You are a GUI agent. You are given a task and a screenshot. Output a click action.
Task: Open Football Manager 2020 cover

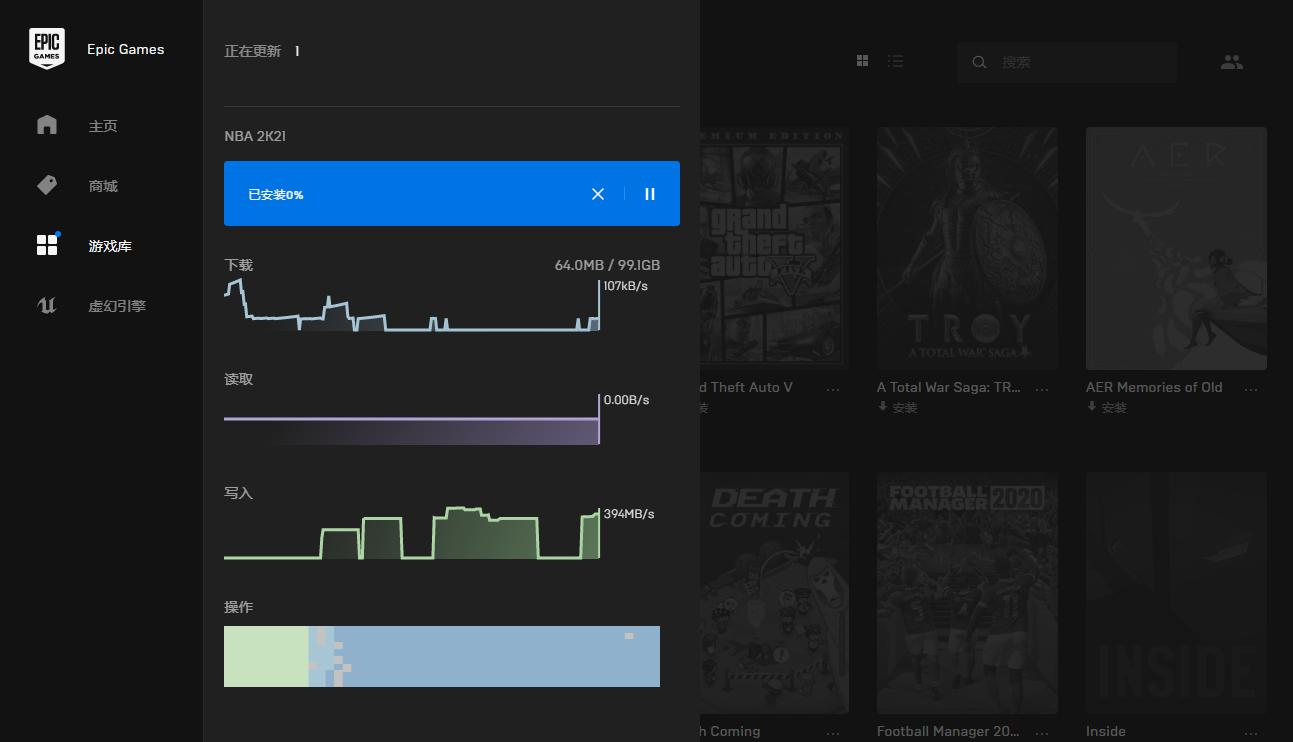[967, 593]
